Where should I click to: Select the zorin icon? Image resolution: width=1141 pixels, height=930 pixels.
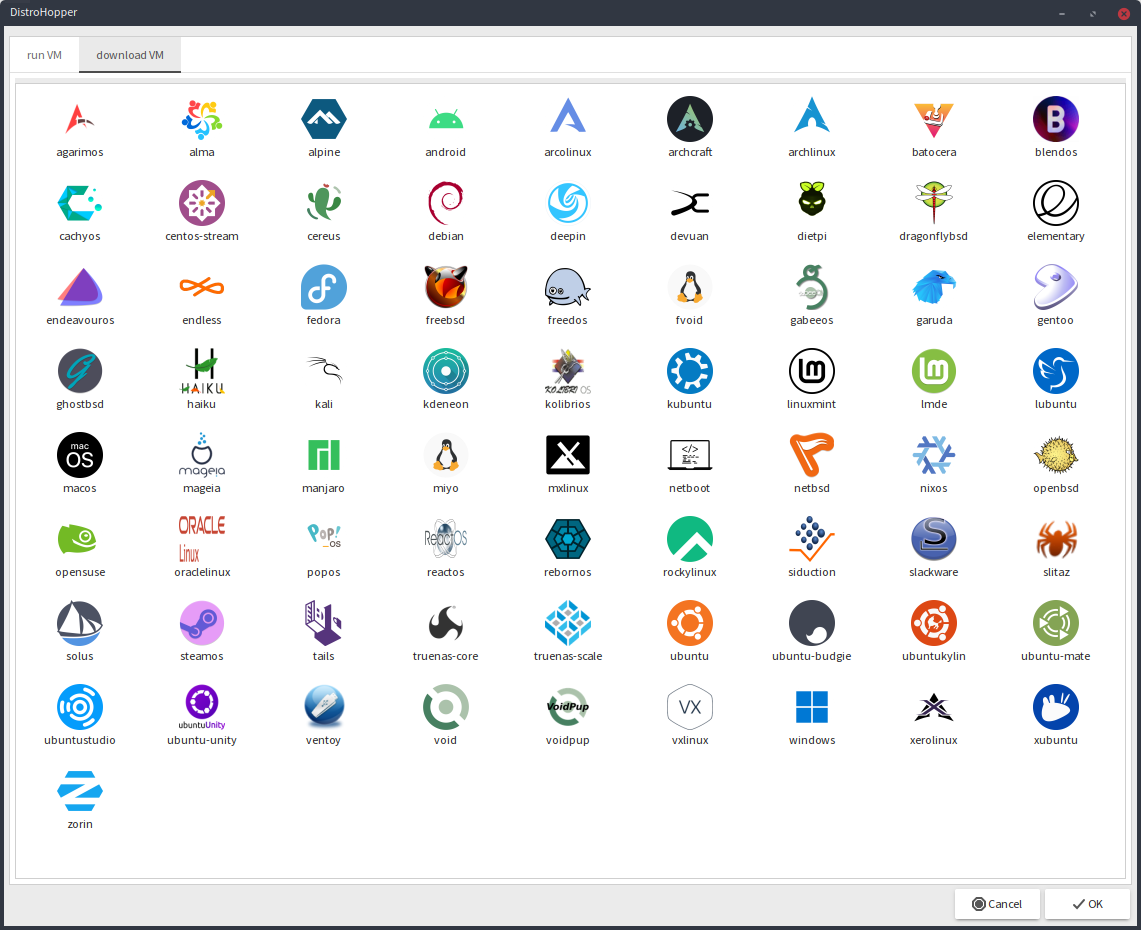click(x=80, y=792)
